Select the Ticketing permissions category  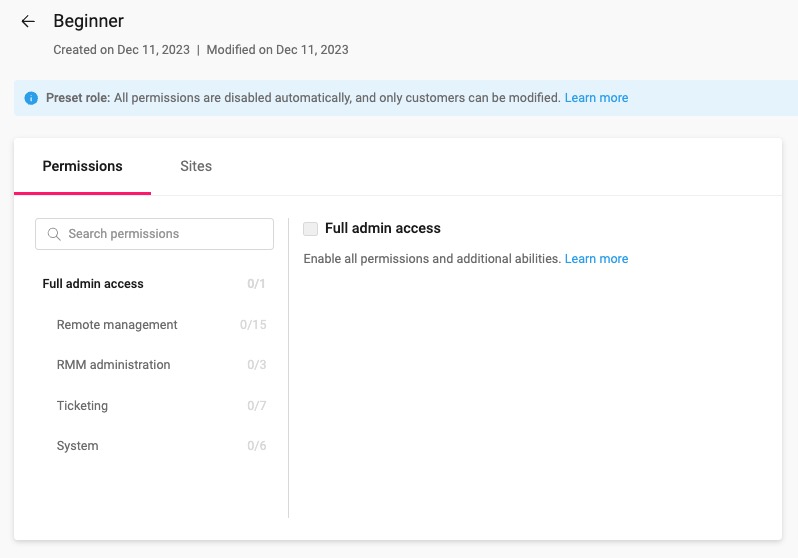[x=82, y=406]
